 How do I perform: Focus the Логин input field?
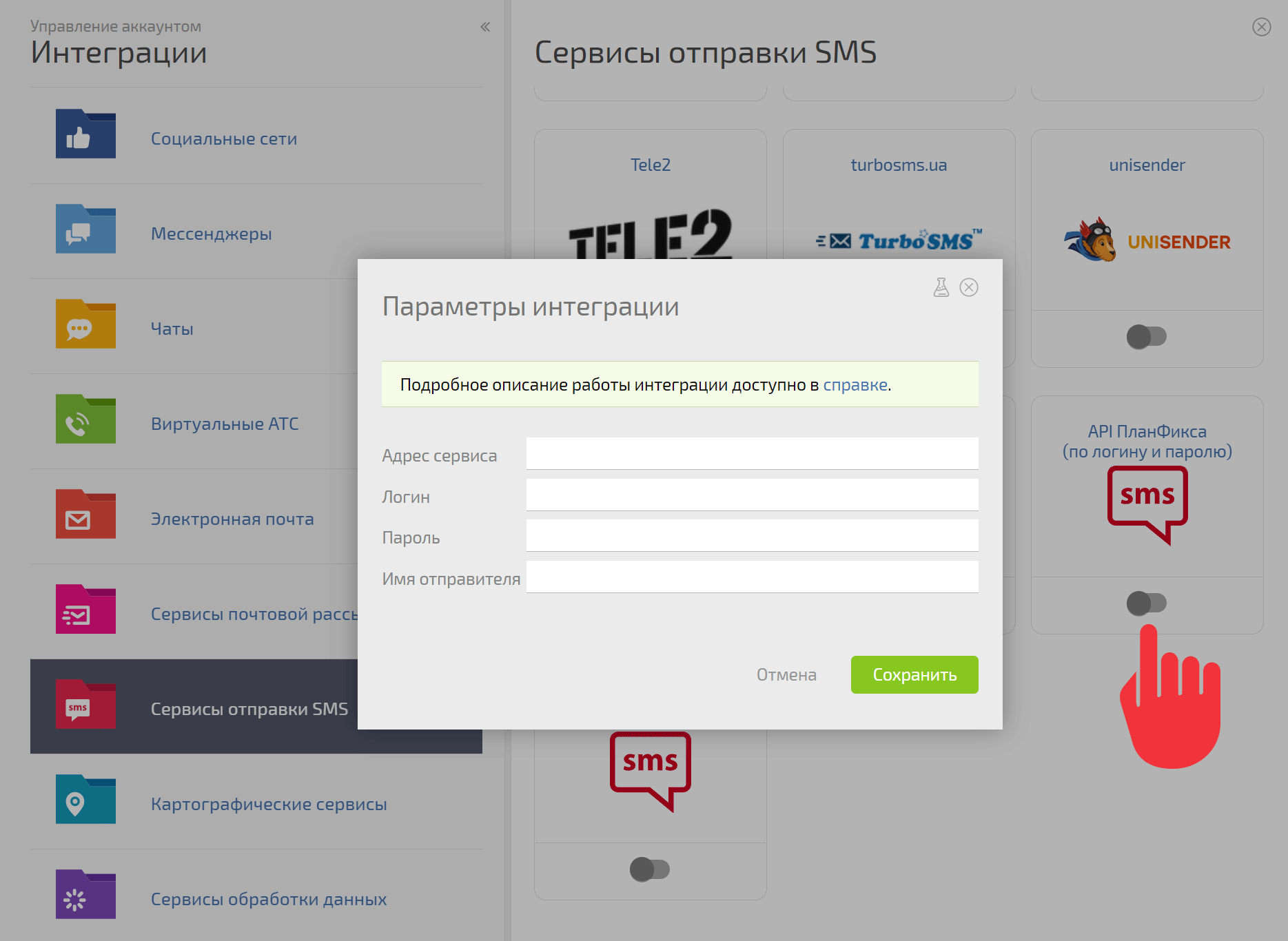[753, 495]
